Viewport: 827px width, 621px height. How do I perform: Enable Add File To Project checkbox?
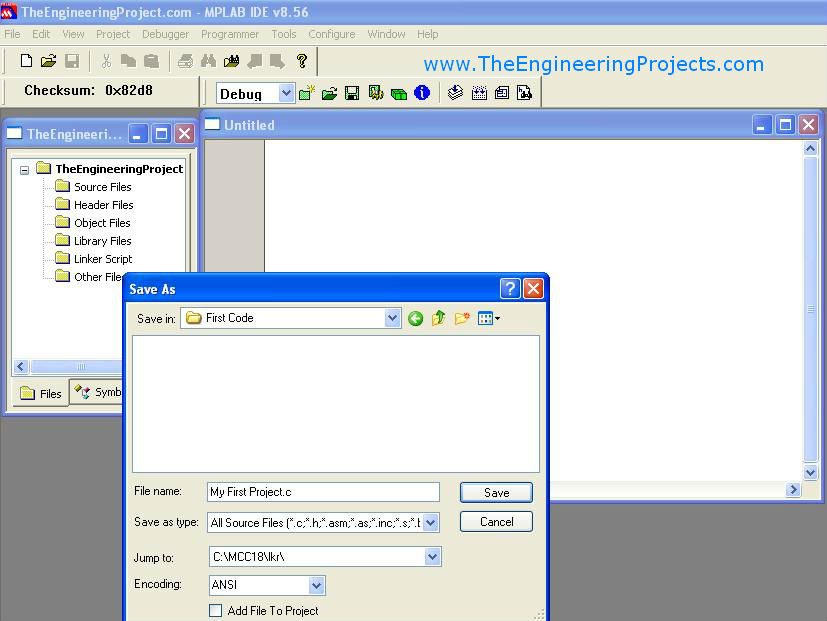215,610
